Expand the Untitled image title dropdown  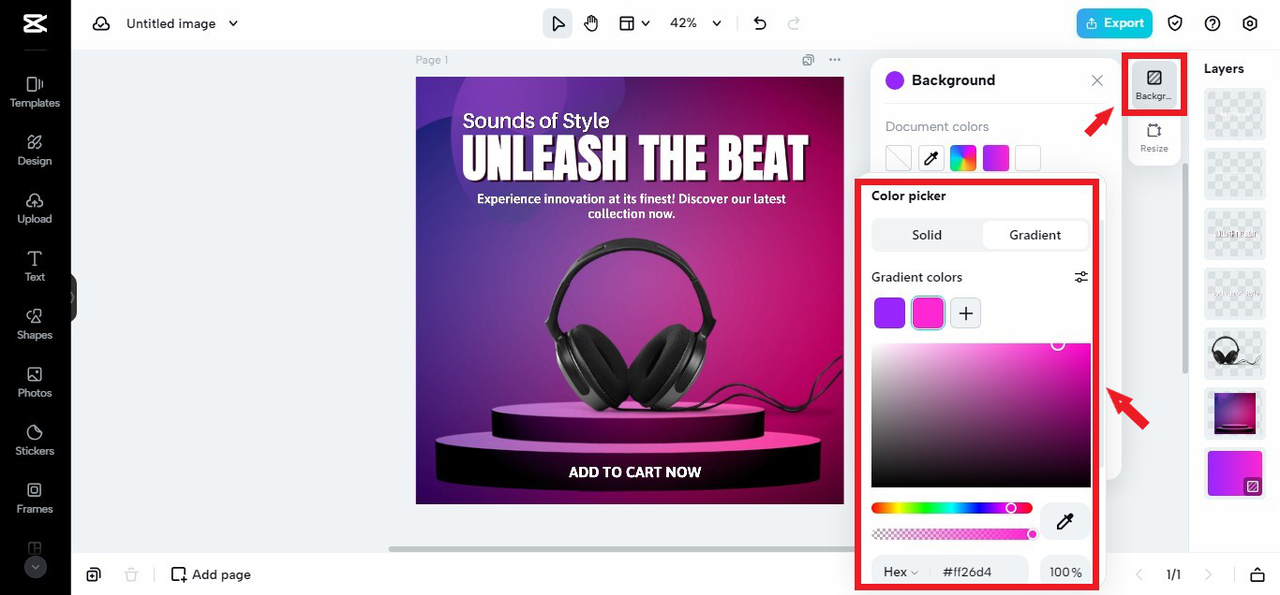pyautogui.click(x=233, y=23)
